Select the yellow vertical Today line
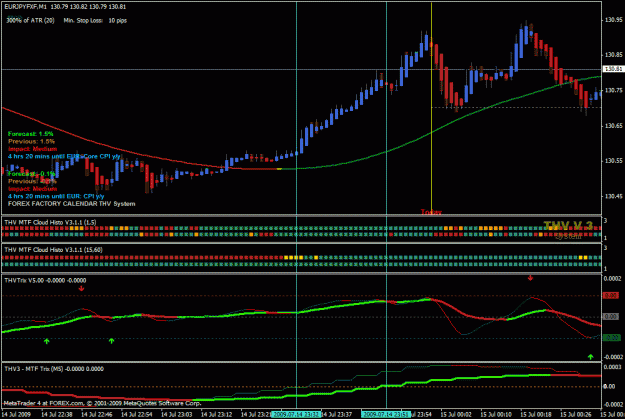The height and width of the screenshot is (419, 625). coord(431,106)
